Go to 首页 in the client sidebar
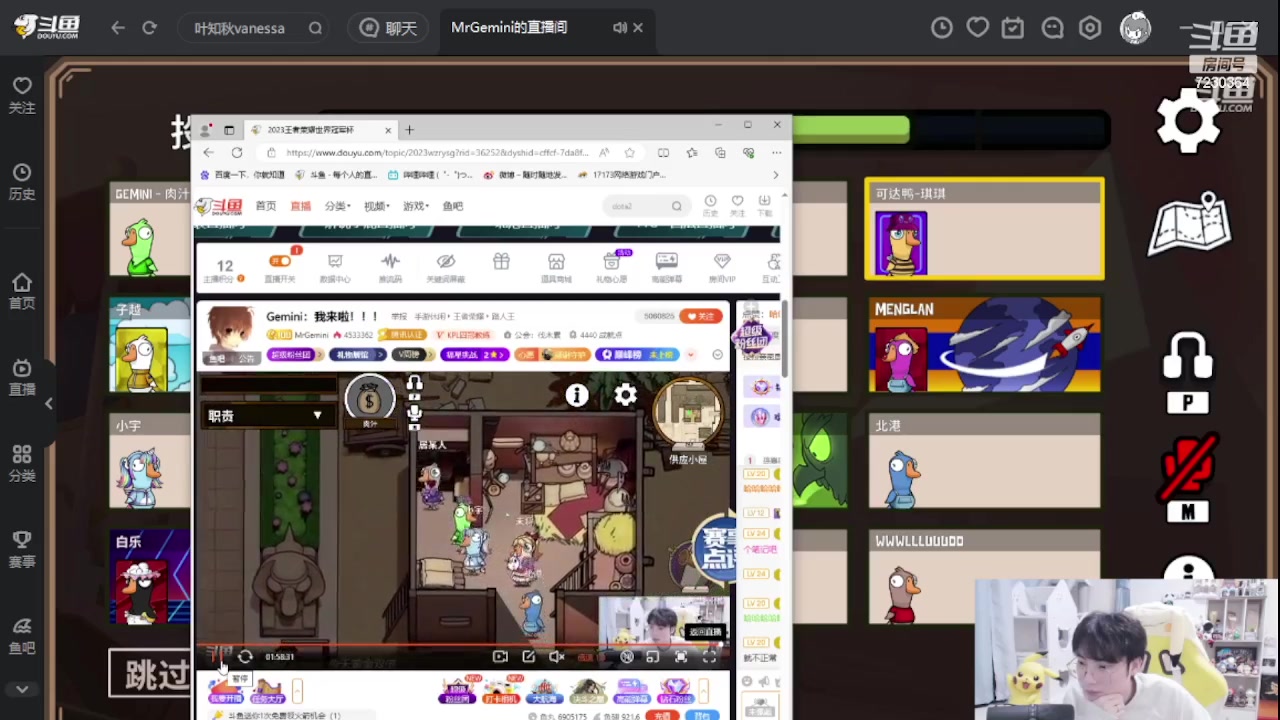 pyautogui.click(x=22, y=292)
